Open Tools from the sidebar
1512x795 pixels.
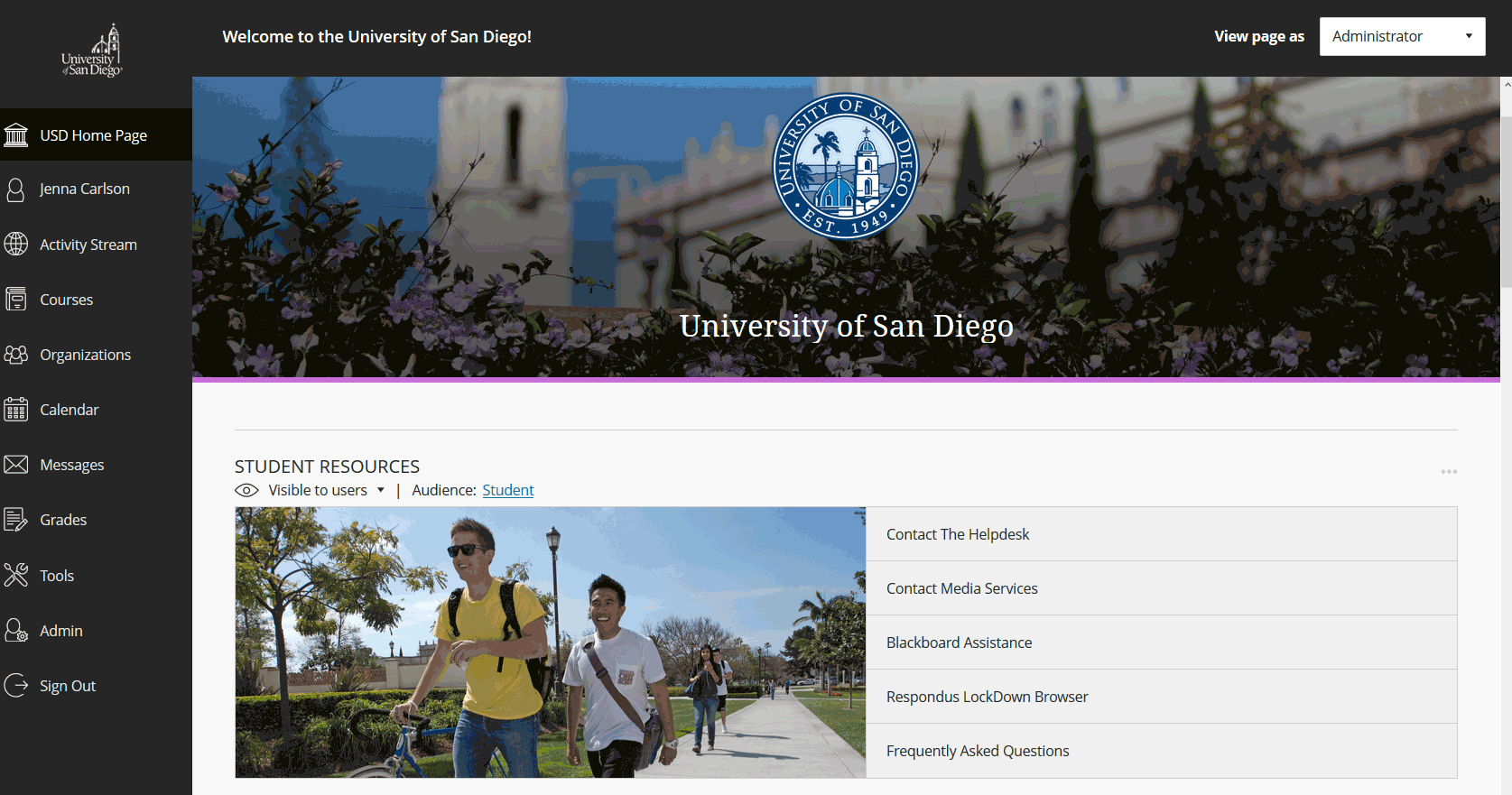(96, 575)
